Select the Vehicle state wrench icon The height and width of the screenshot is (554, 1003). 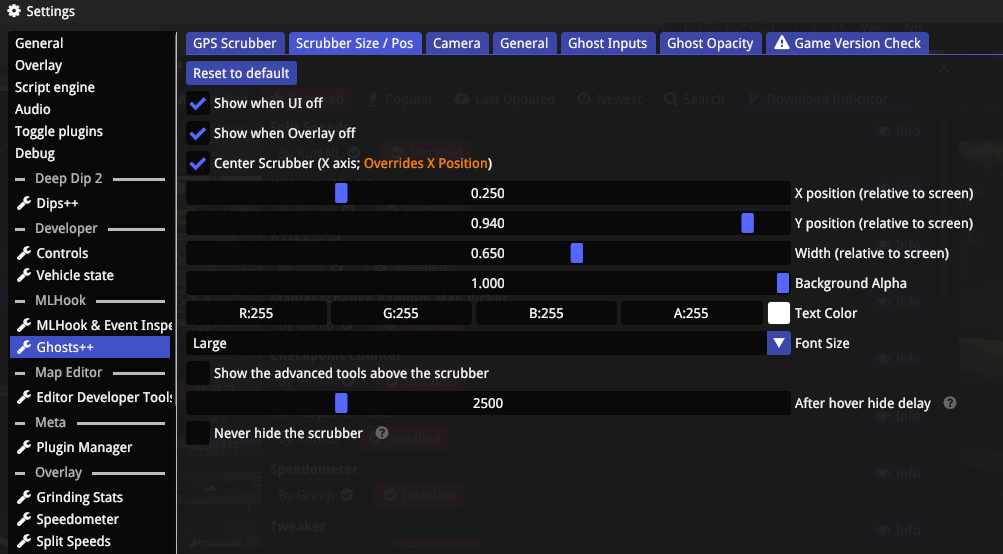(24, 275)
